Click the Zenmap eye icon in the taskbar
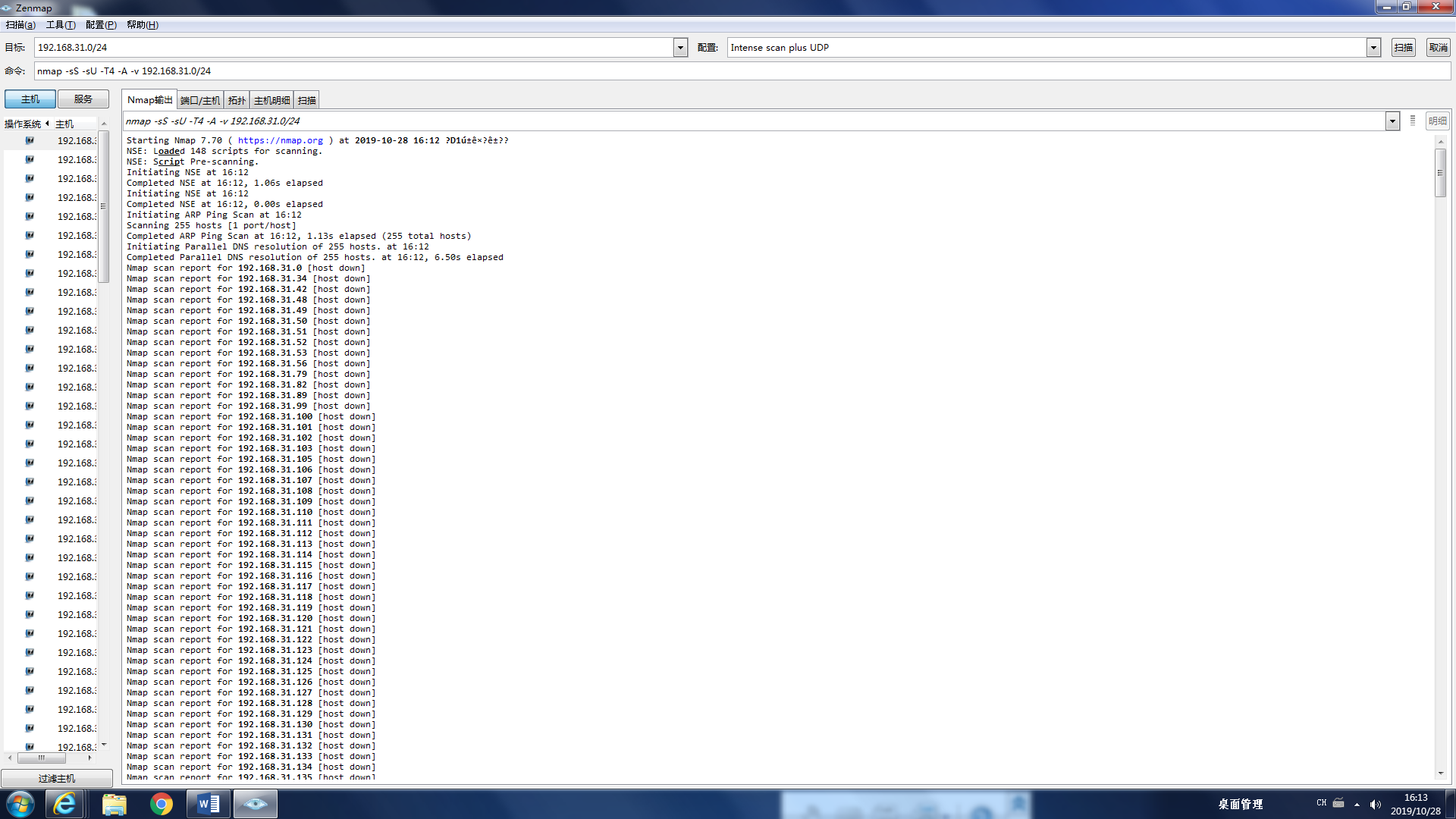 coord(255,804)
